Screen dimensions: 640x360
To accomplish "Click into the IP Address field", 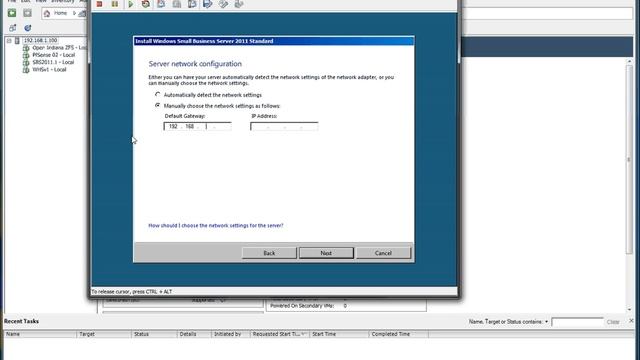I will (x=284, y=127).
